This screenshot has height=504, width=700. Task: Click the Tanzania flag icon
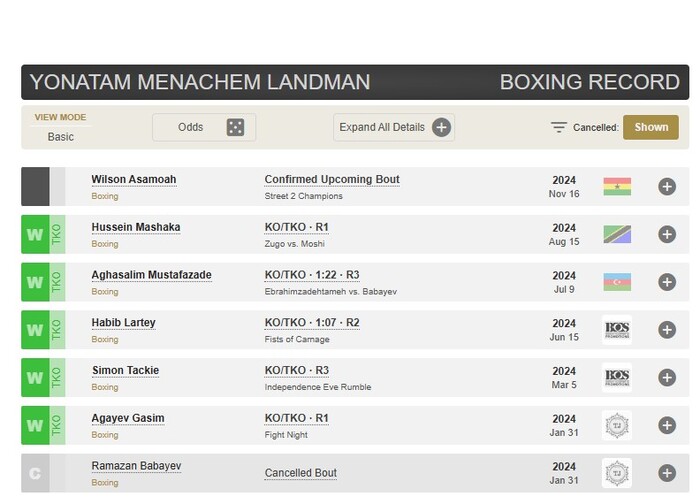pyautogui.click(x=617, y=234)
